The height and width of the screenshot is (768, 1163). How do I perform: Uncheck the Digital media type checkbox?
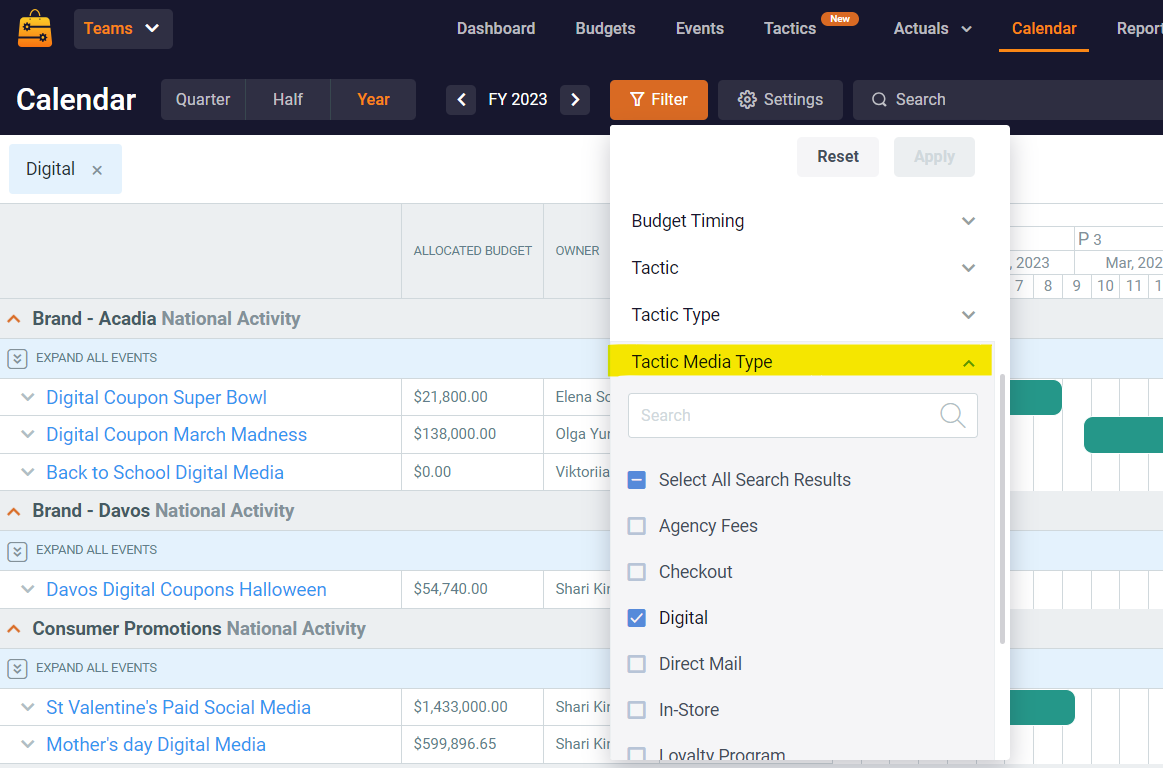coord(637,618)
